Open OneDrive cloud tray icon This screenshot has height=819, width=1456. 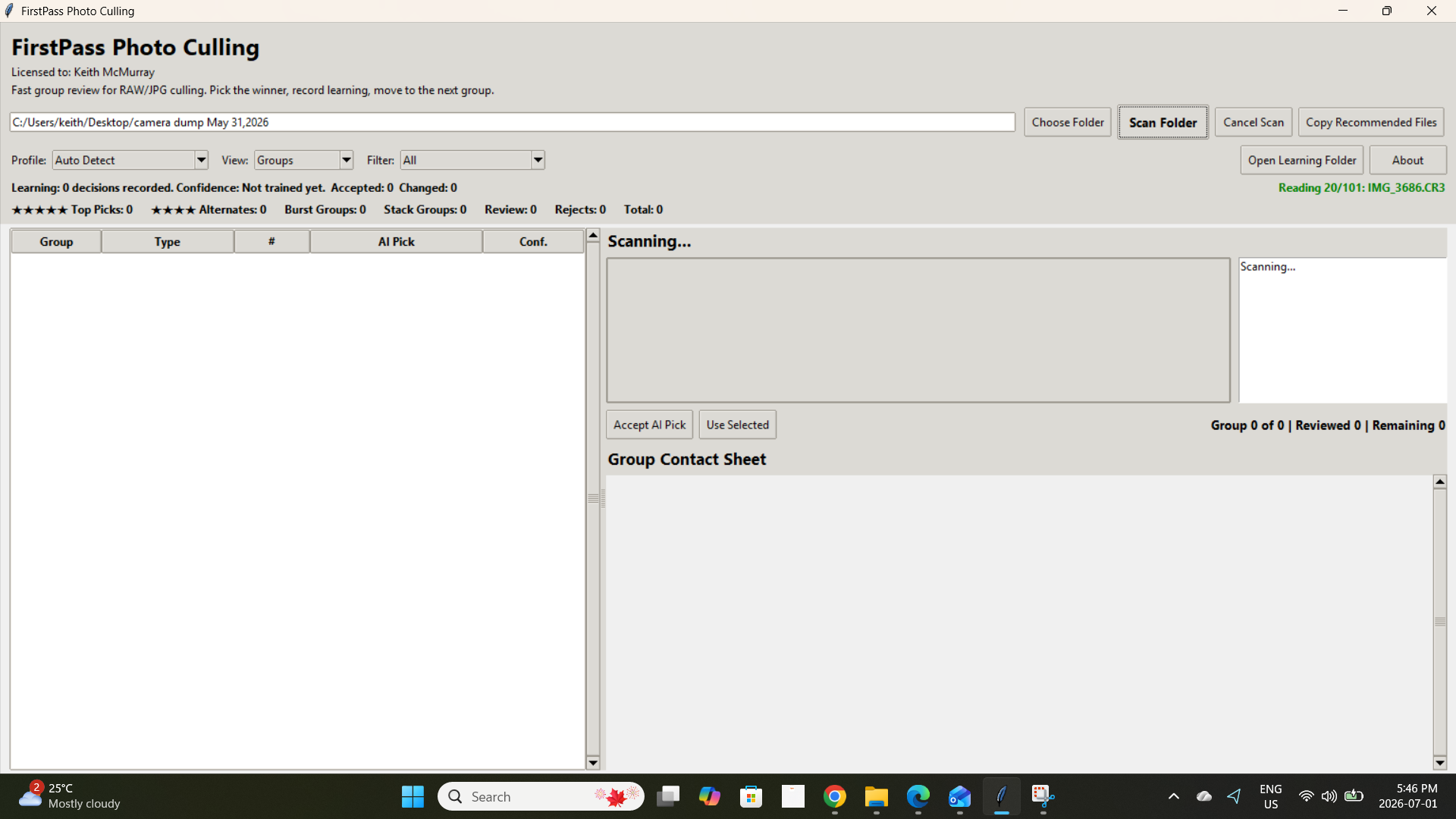[1204, 796]
